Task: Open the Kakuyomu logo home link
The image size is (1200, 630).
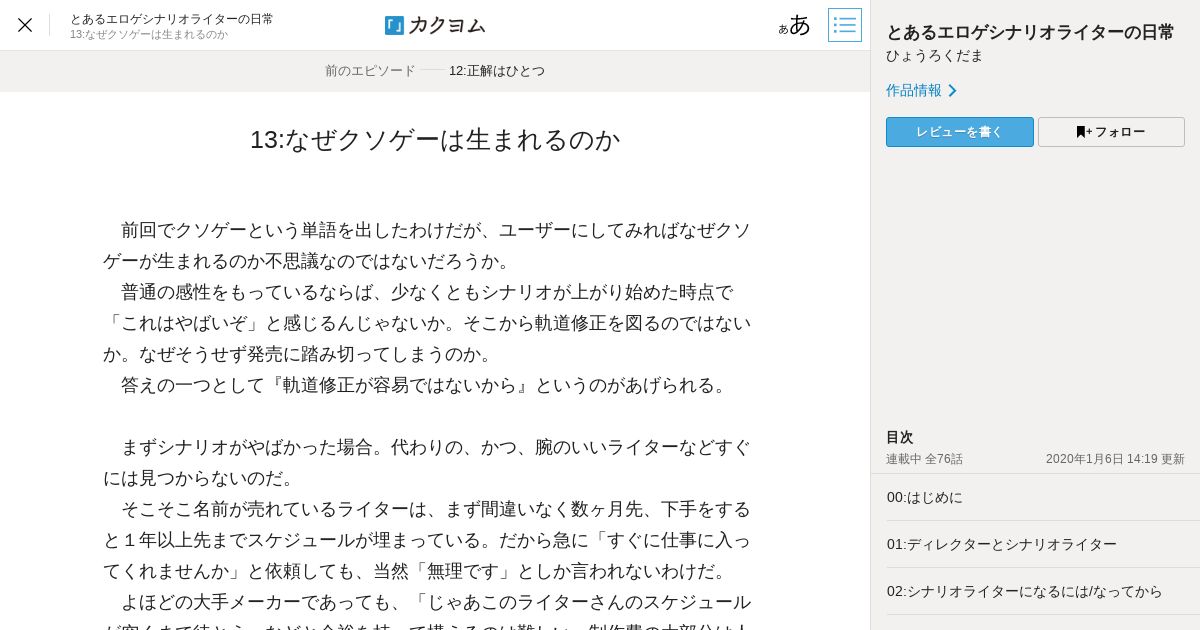Action: 435,25
